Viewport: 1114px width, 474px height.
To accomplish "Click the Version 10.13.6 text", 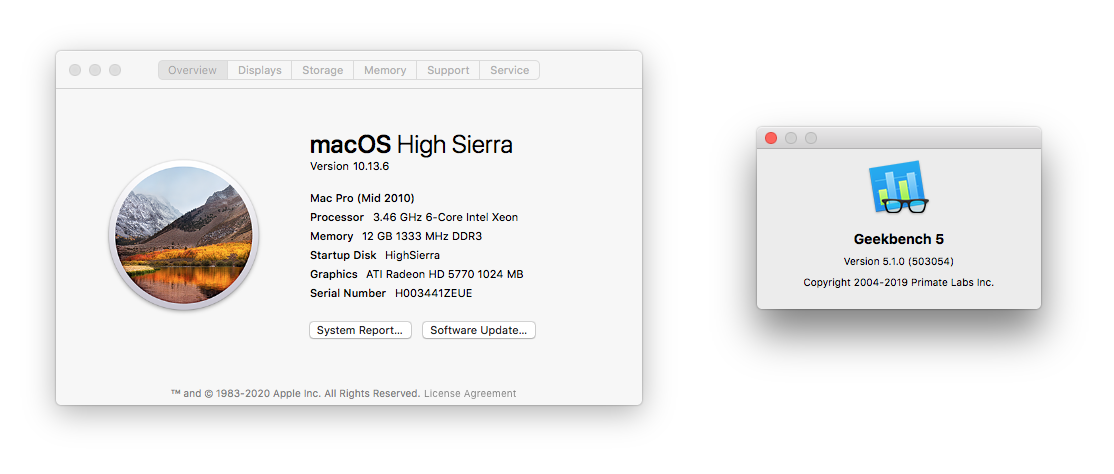I will point(350,167).
